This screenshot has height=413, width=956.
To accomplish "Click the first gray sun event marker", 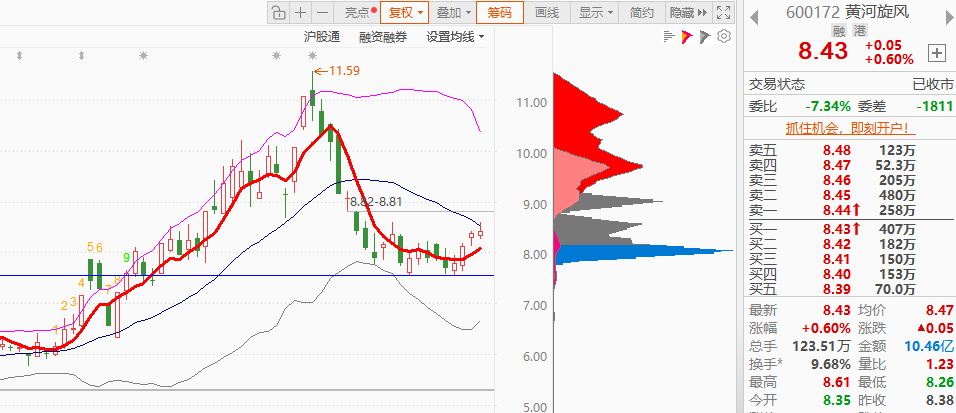I will 143,56.
